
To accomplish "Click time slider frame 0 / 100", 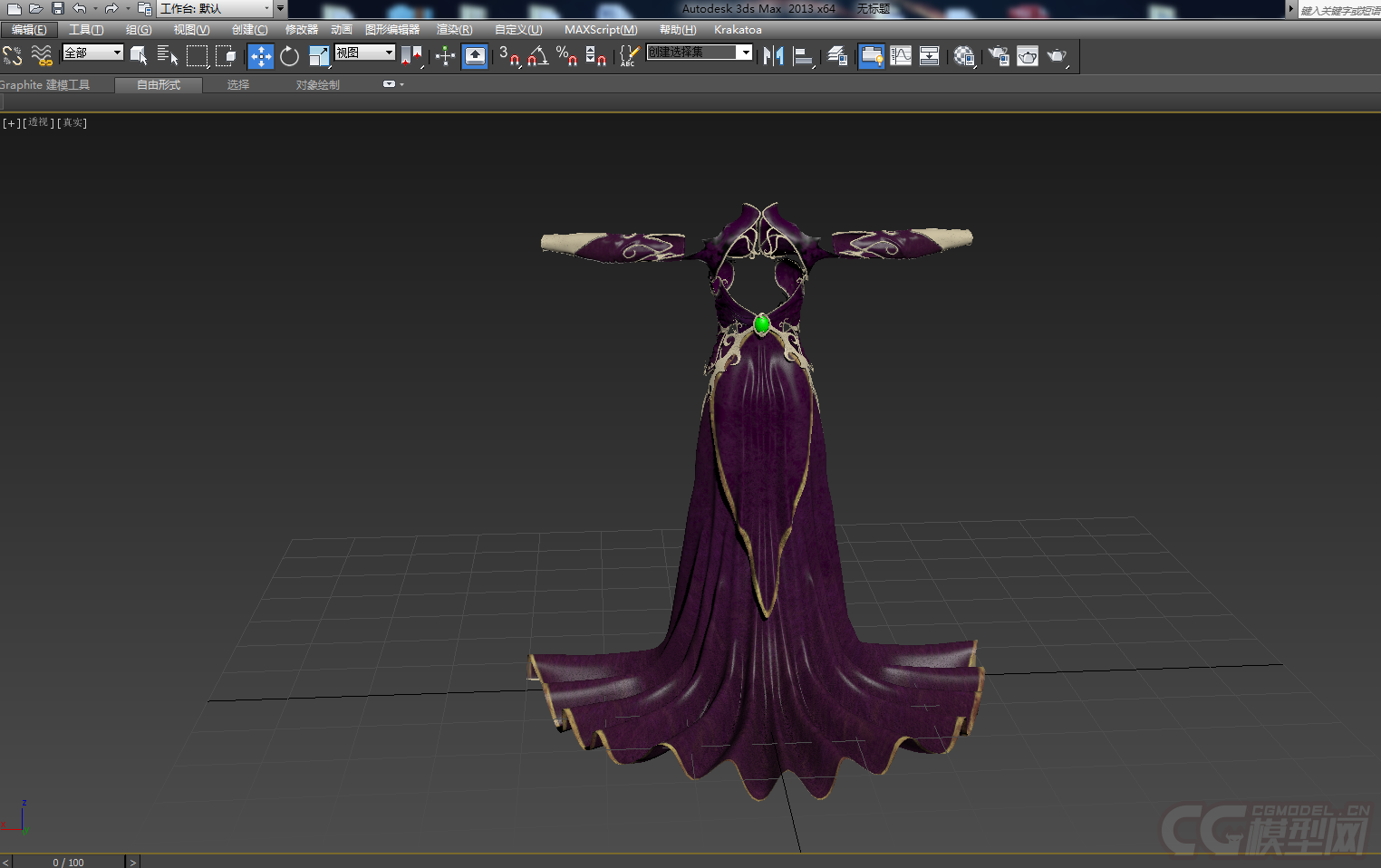I will pyautogui.click(x=69, y=862).
